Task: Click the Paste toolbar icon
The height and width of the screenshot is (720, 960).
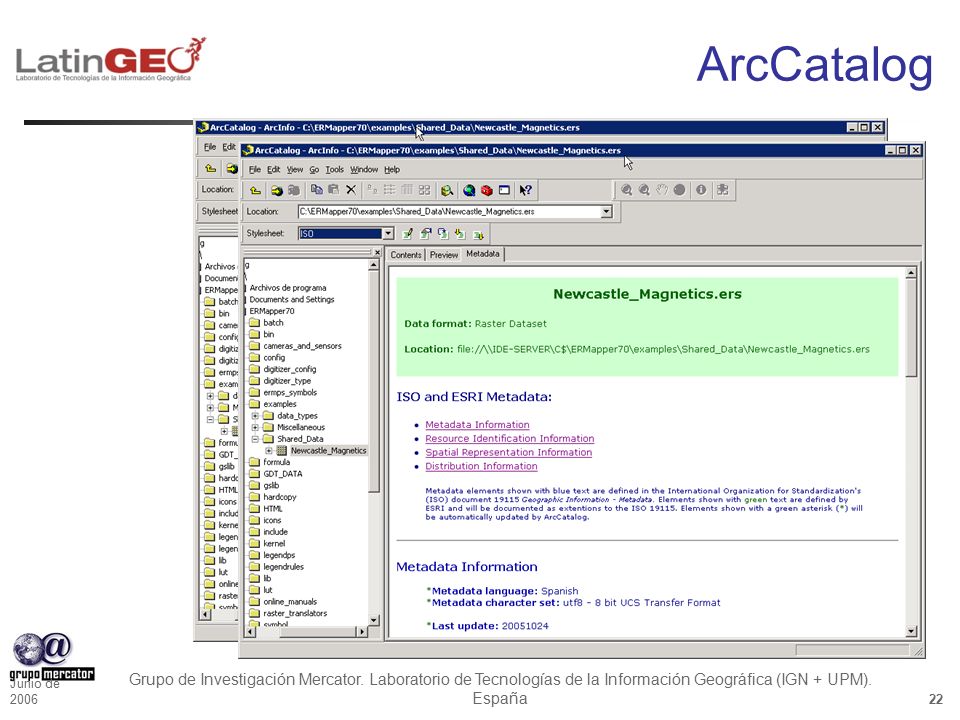Action: point(334,190)
